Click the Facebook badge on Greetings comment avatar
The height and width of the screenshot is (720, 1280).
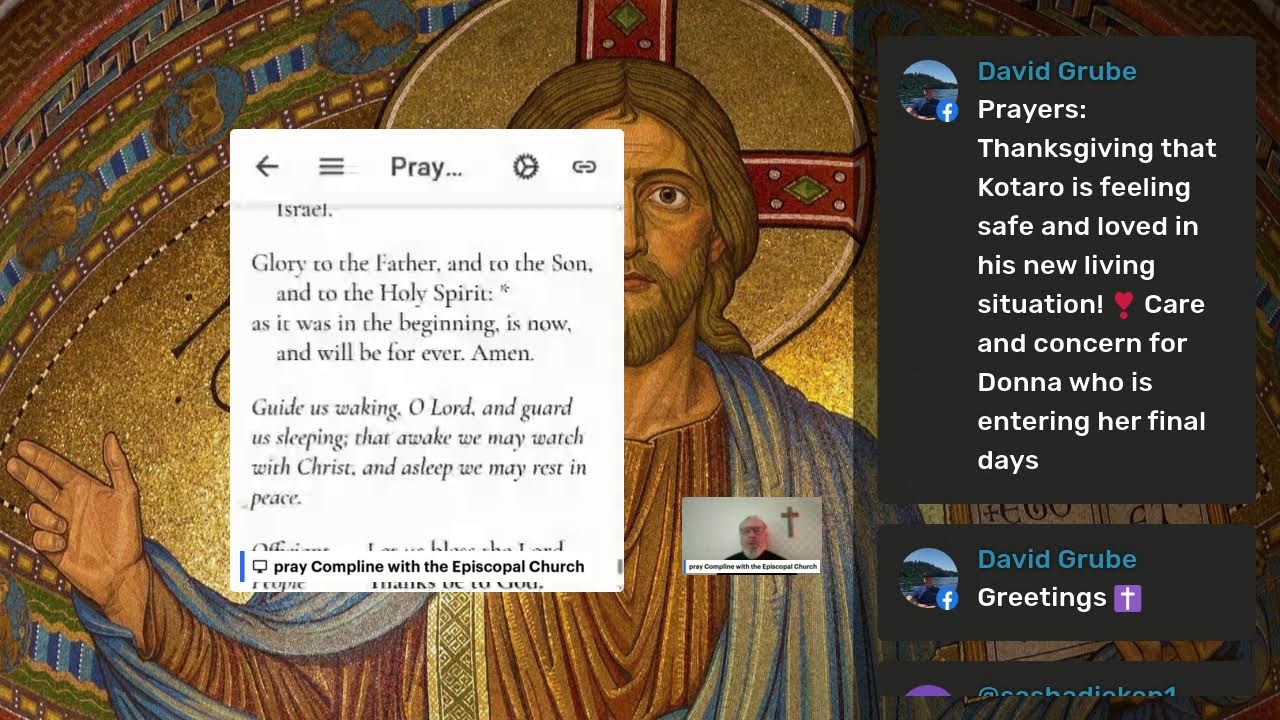[x=947, y=599]
